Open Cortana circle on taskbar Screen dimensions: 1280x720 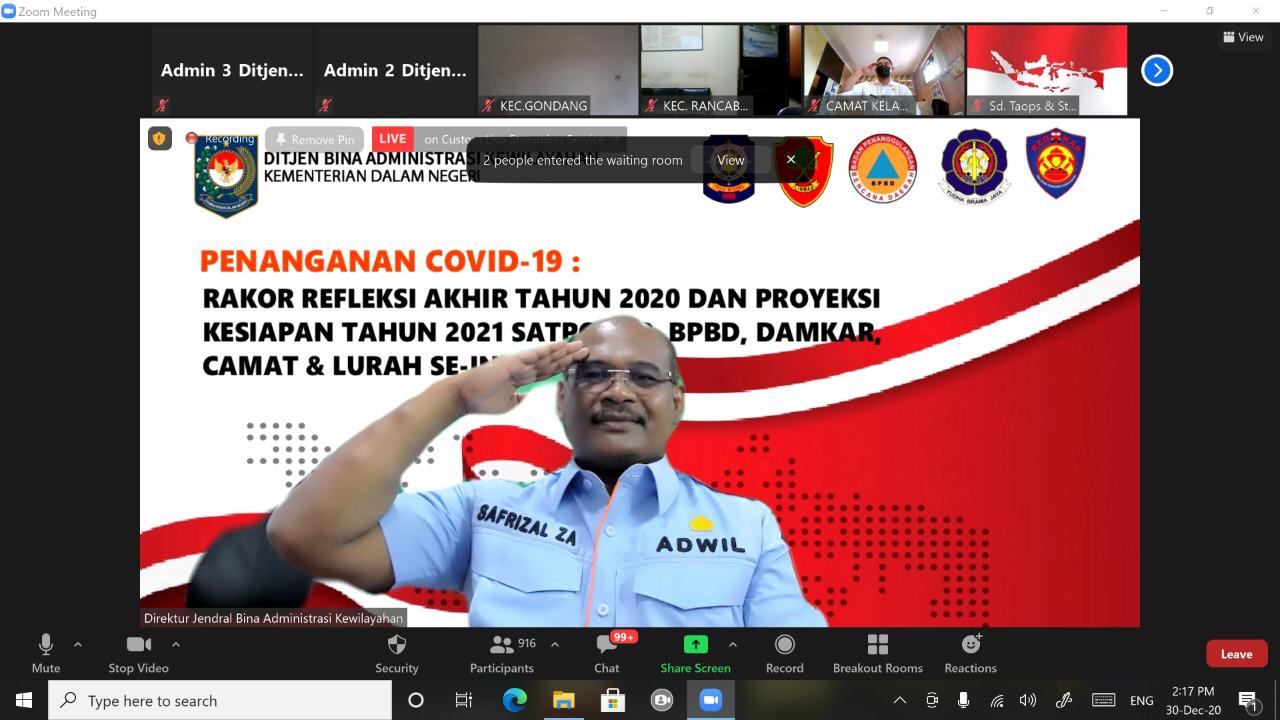(x=416, y=700)
